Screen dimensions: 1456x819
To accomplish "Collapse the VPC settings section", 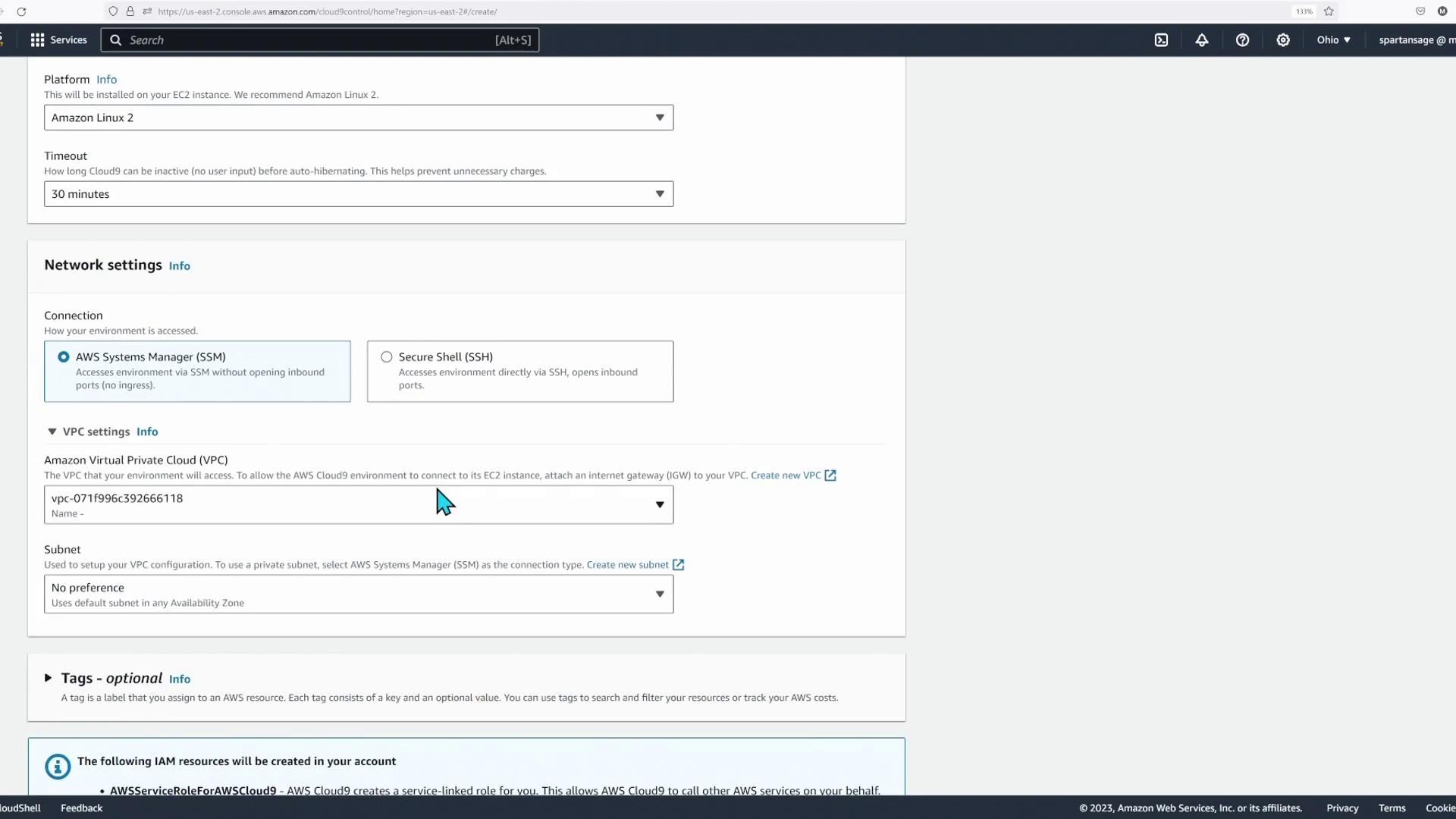I will [x=52, y=431].
